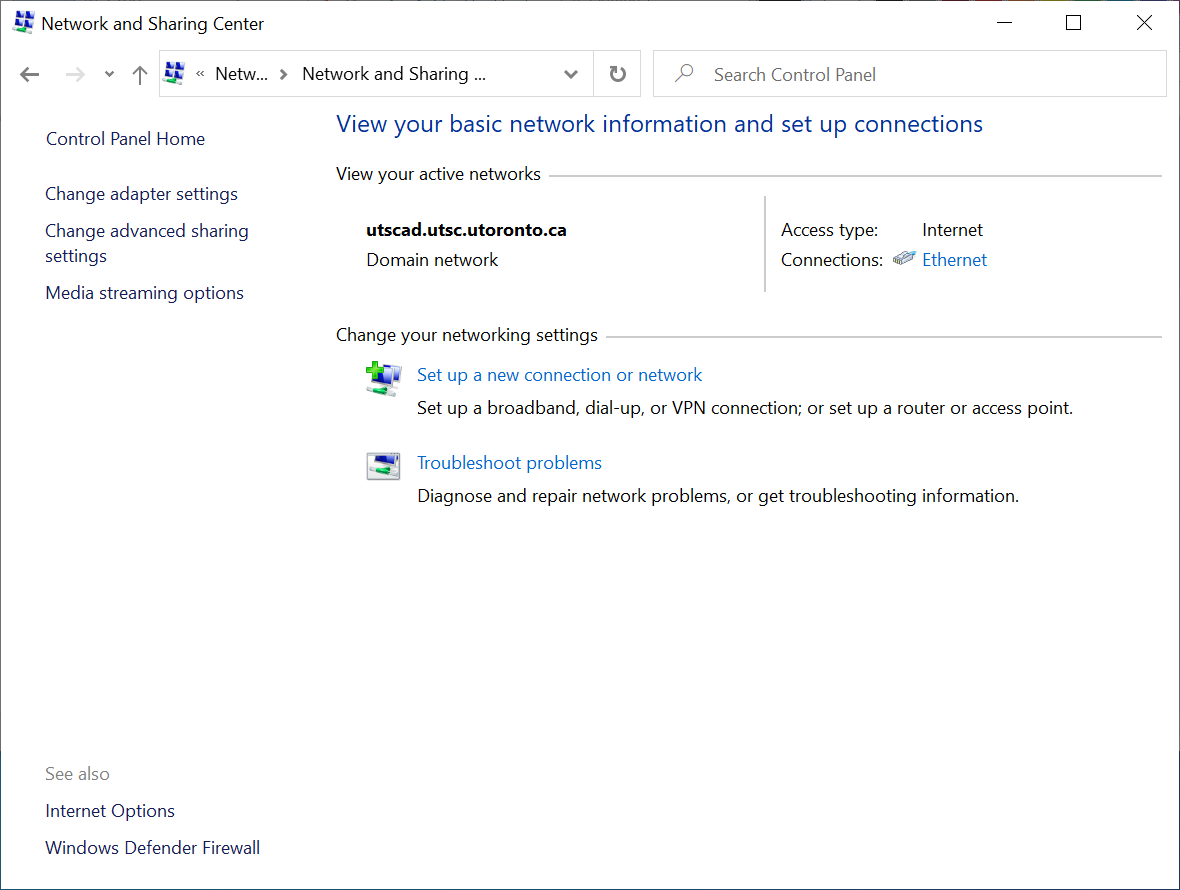Click the set up new connection icon

tap(383, 378)
